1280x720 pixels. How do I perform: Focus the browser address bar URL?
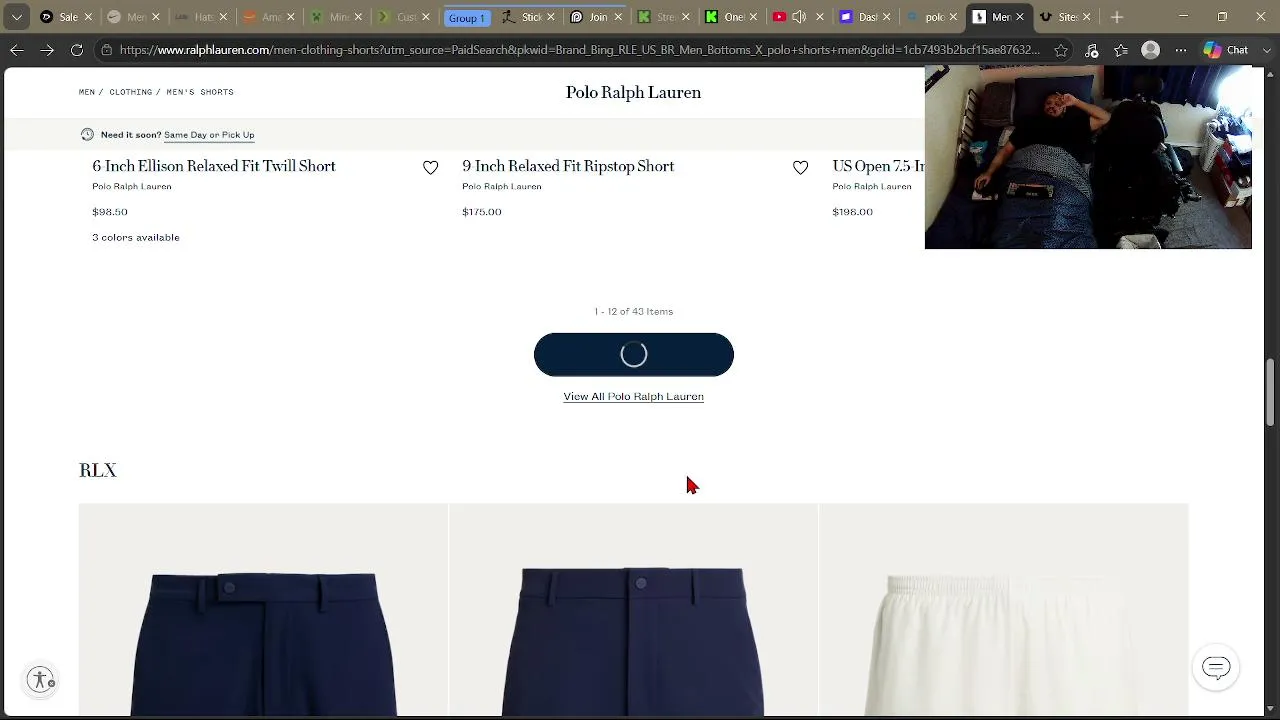pos(580,50)
